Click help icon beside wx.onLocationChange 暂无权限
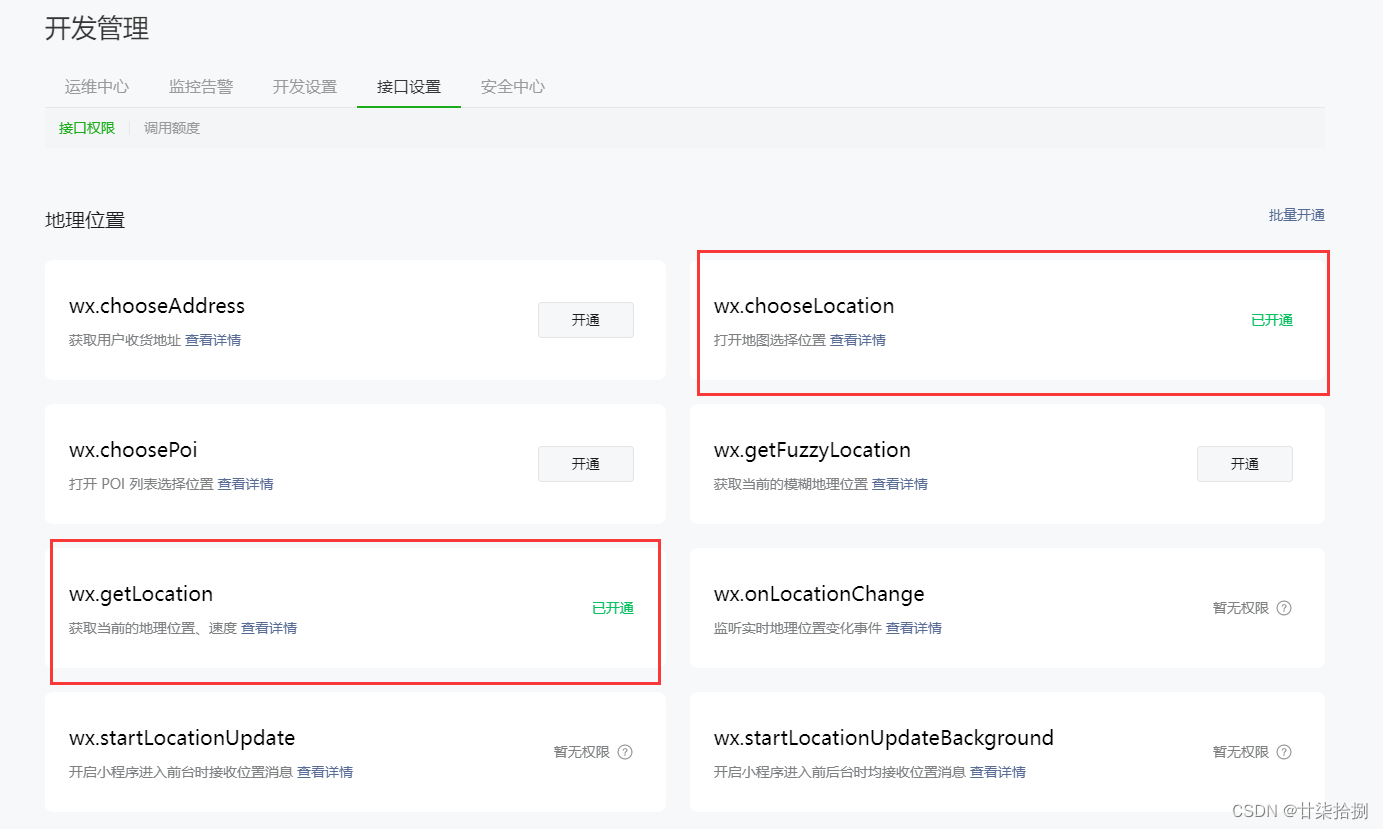Screen dimensions: 1383x829 1284,608
